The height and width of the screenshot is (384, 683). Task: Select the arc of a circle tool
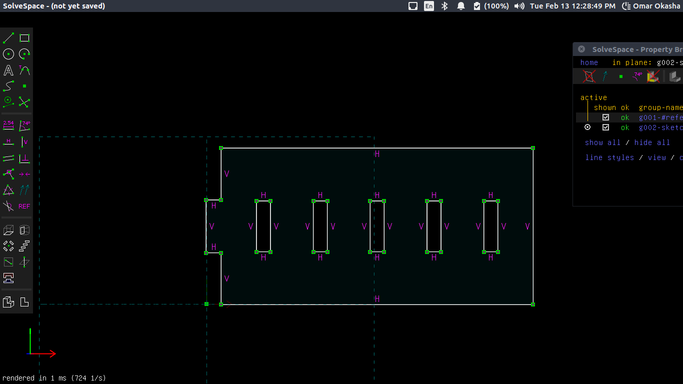[x=24, y=54]
